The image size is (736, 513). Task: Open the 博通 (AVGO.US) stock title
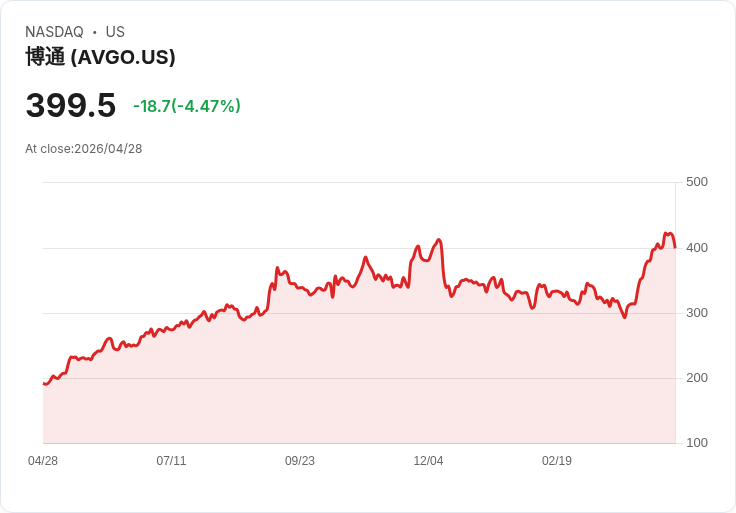tap(100, 57)
